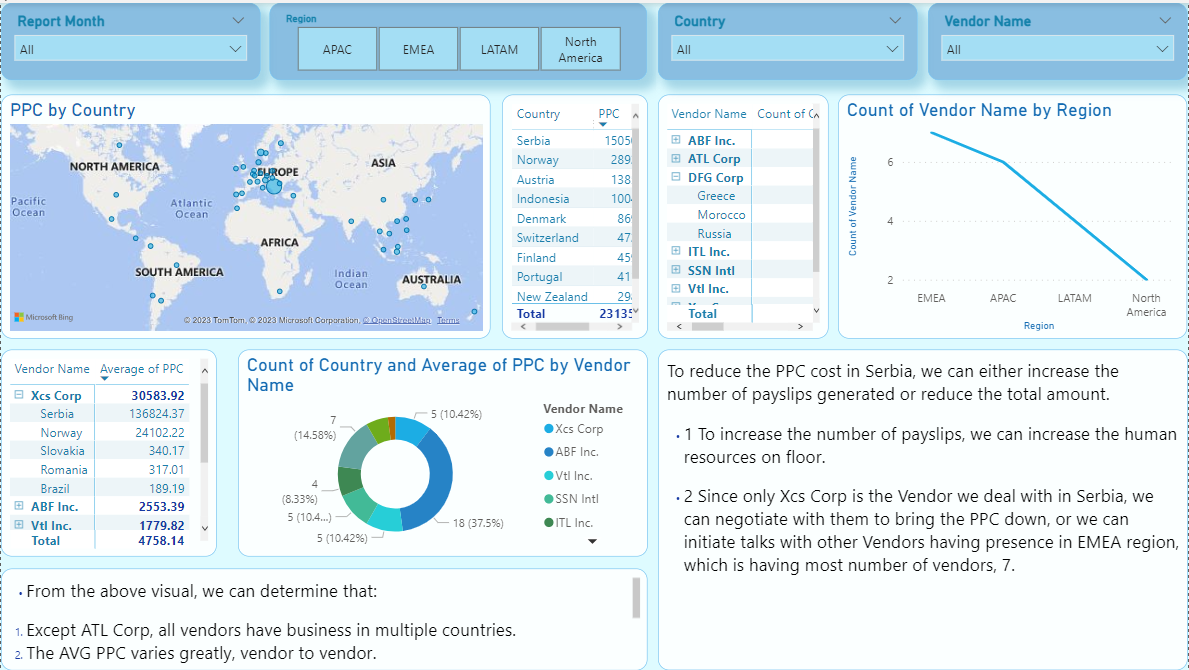Image resolution: width=1189 pixels, height=670 pixels.
Task: Expand Vtl Inc. in Average of PPC matrix
Action: click(x=20, y=525)
